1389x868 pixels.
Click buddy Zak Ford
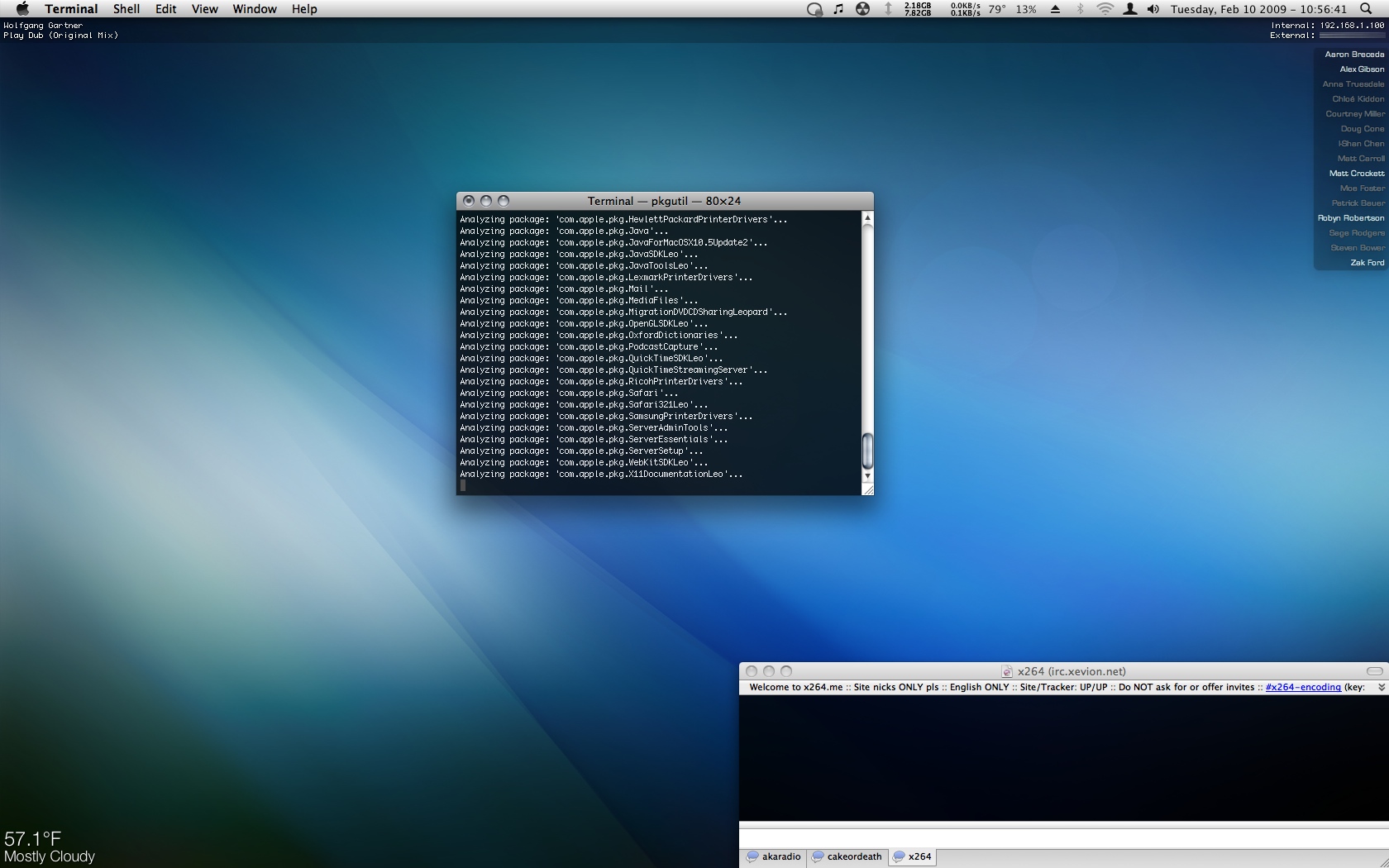(1368, 263)
